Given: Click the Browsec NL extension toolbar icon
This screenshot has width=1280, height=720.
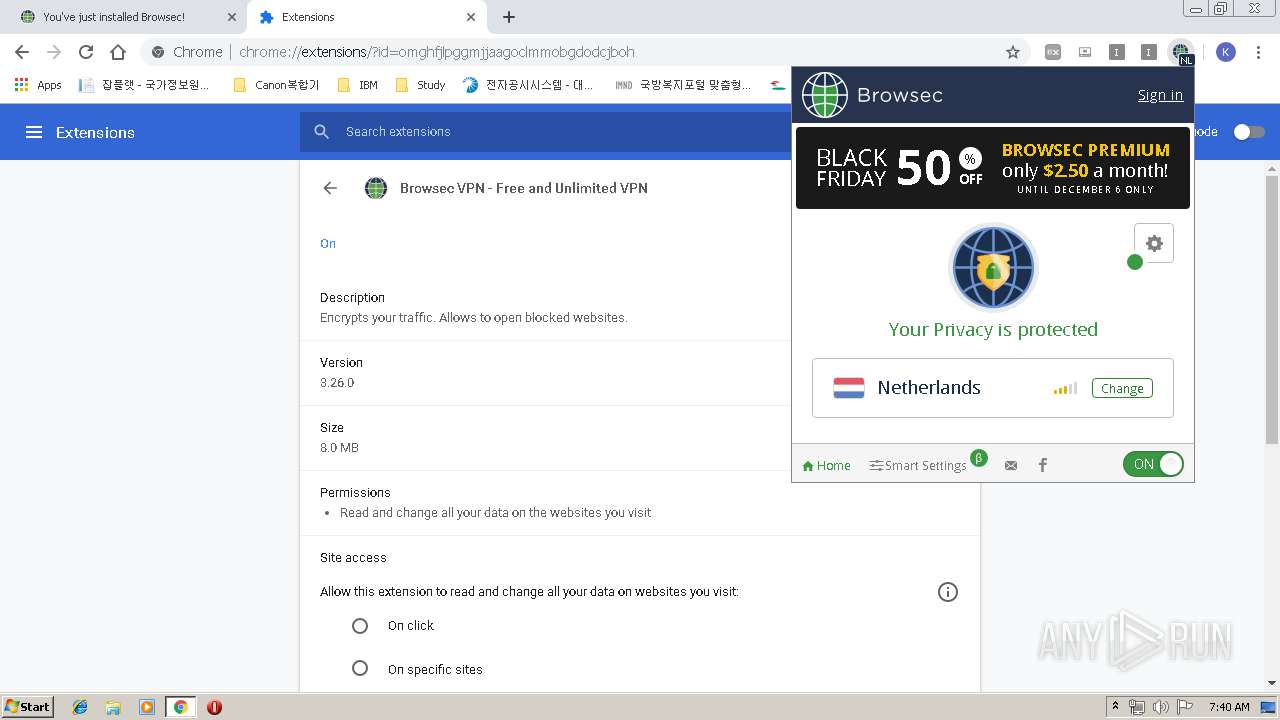Looking at the screenshot, I should (x=1181, y=52).
